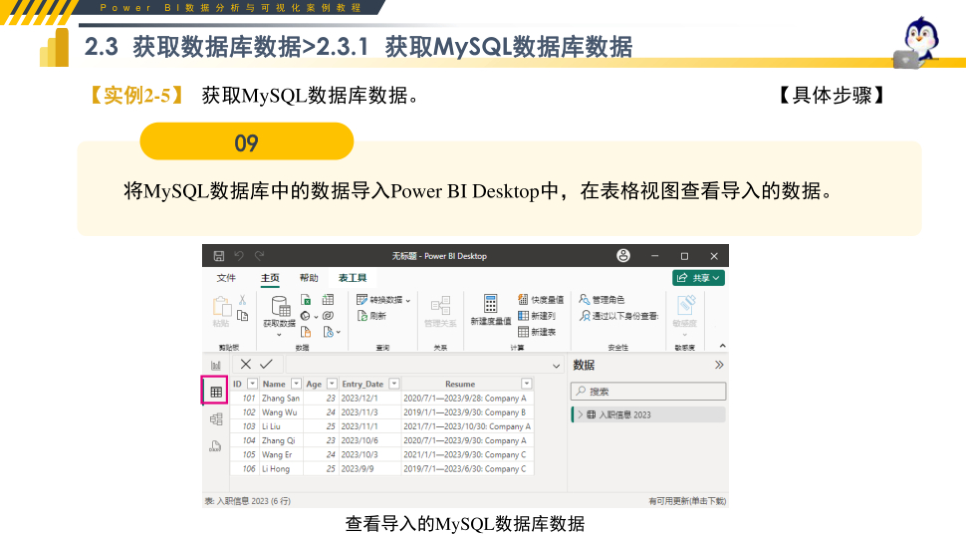Open the Age column filter dropdown
This screenshot has width=966, height=544.
point(332,384)
